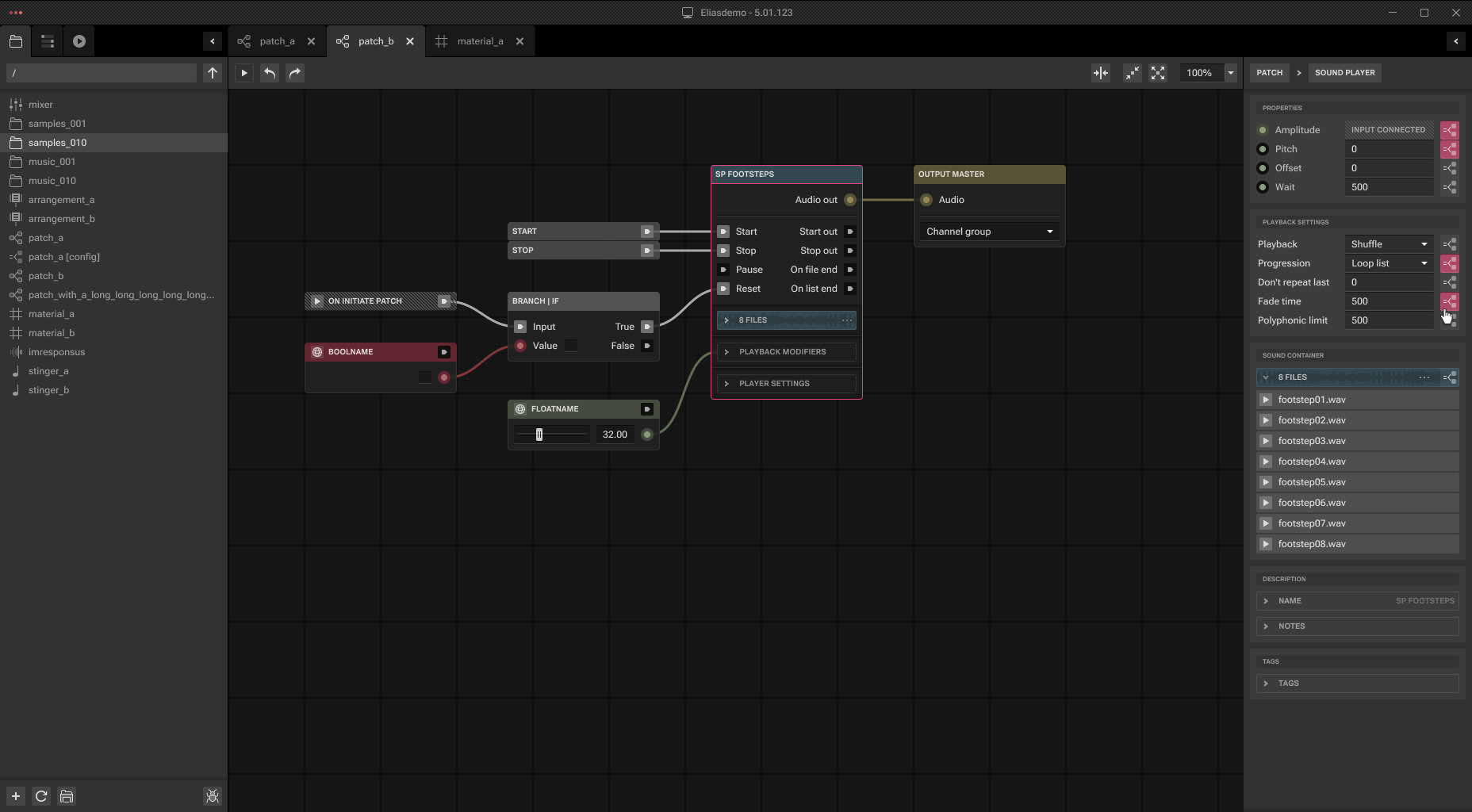Open the playback panel icon in sidebar header

79,41
